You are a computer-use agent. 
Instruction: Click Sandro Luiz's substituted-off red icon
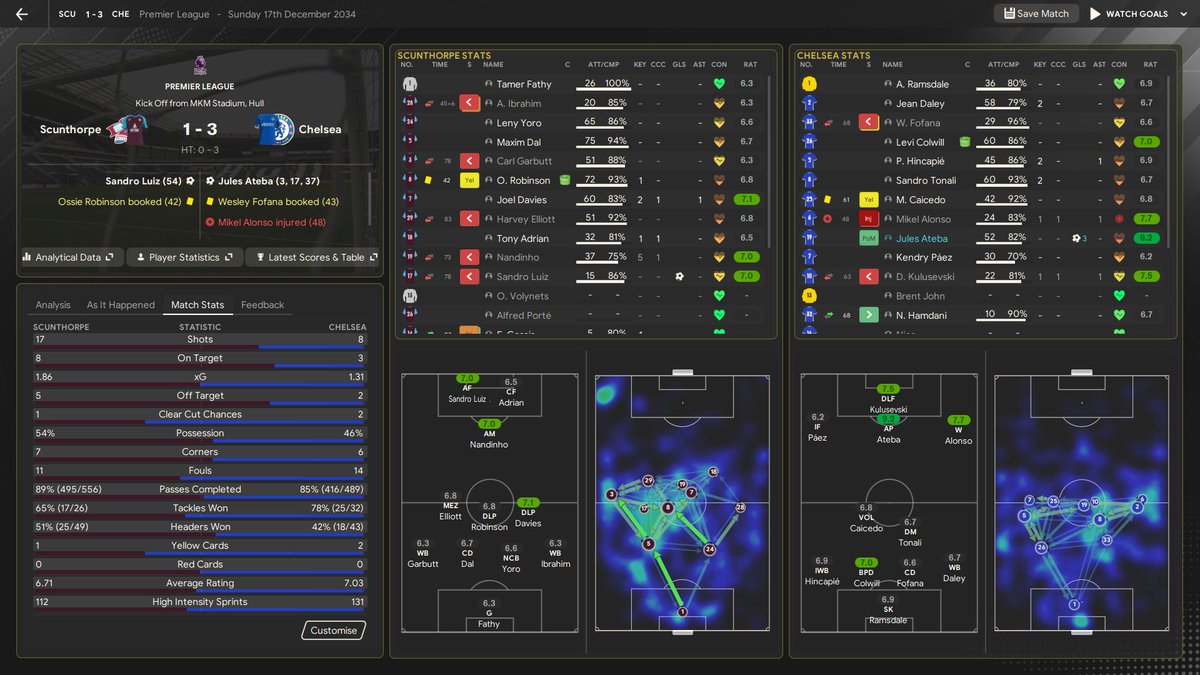pyautogui.click(x=471, y=276)
